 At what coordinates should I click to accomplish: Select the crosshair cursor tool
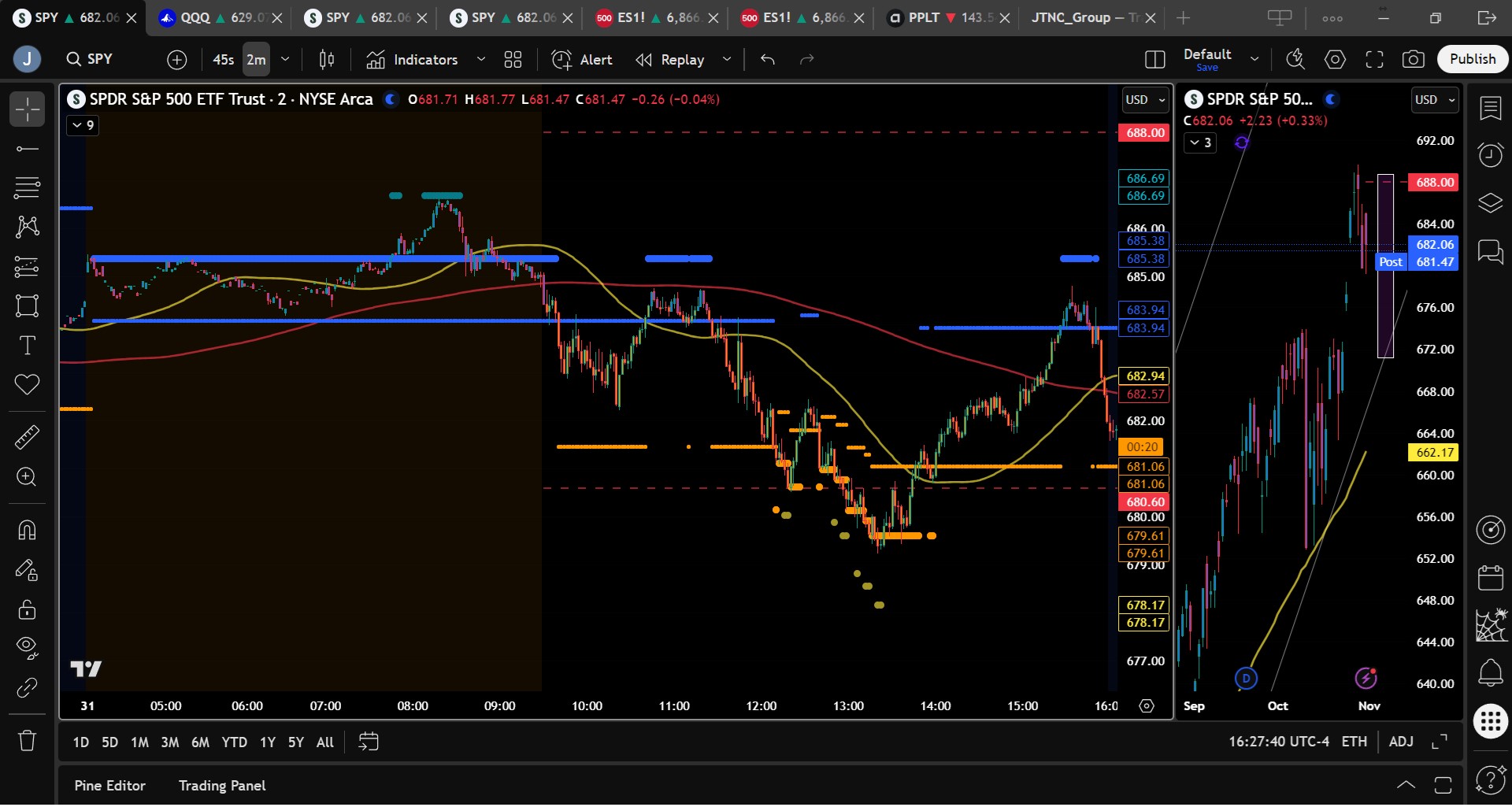pos(27,109)
